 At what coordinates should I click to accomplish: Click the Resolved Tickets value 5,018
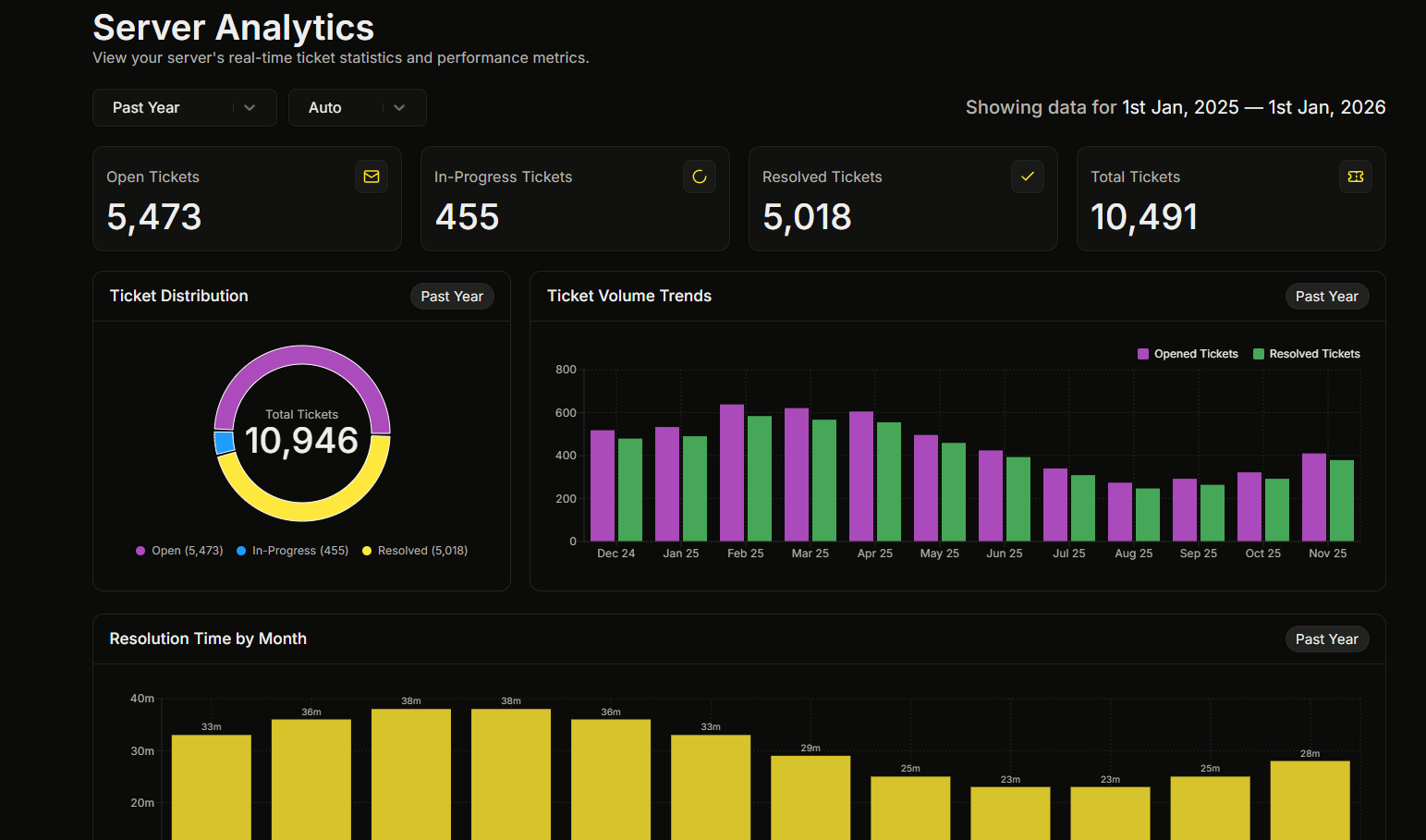coord(807,217)
